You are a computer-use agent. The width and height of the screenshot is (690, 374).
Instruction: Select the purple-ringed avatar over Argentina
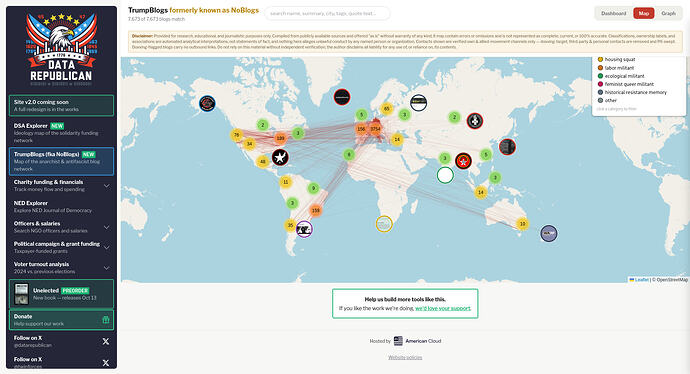coord(304,229)
